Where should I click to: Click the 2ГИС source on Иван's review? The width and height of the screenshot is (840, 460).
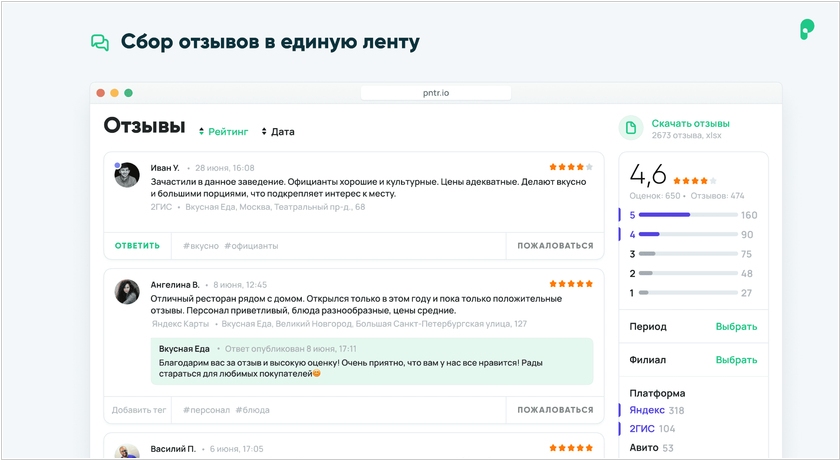(x=161, y=207)
